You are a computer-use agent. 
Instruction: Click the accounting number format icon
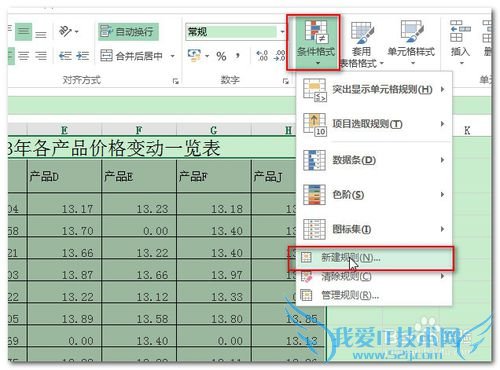[194, 55]
